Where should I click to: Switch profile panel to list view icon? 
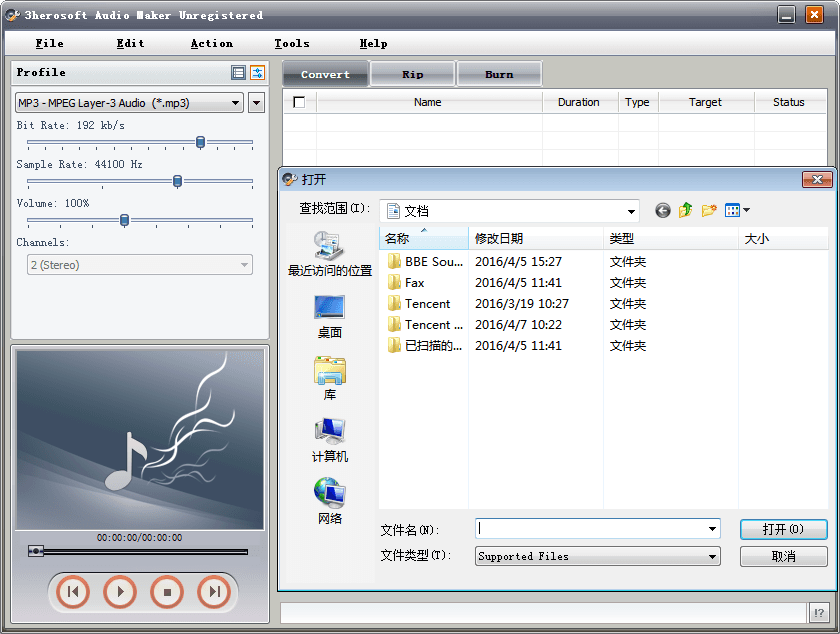pyautogui.click(x=238, y=72)
